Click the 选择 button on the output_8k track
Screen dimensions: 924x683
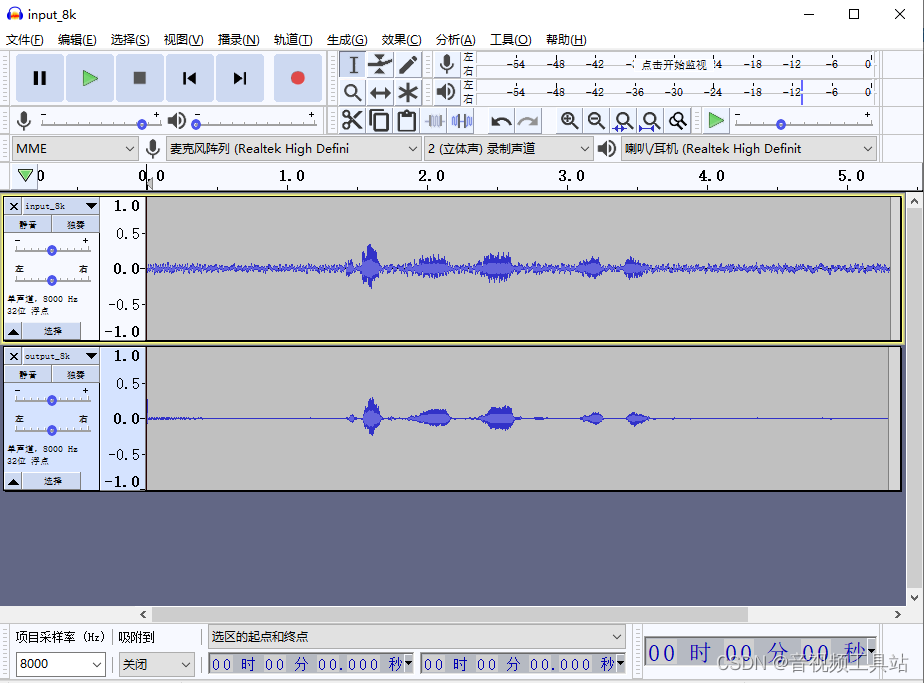53,481
